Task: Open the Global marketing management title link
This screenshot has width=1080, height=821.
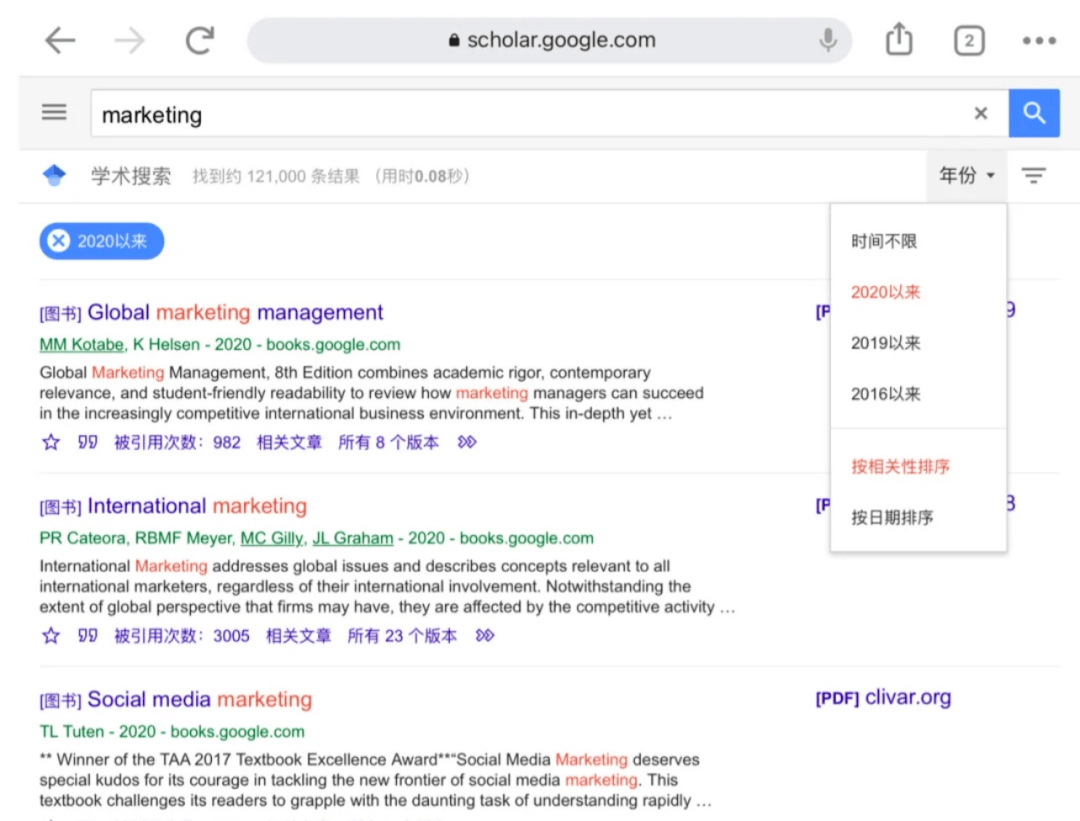Action: (235, 313)
